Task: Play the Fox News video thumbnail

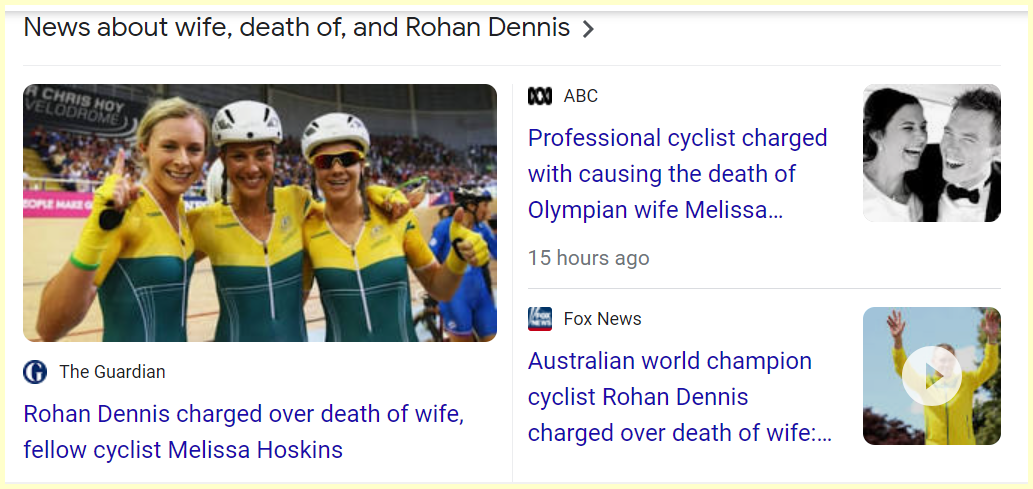Action: [931, 376]
